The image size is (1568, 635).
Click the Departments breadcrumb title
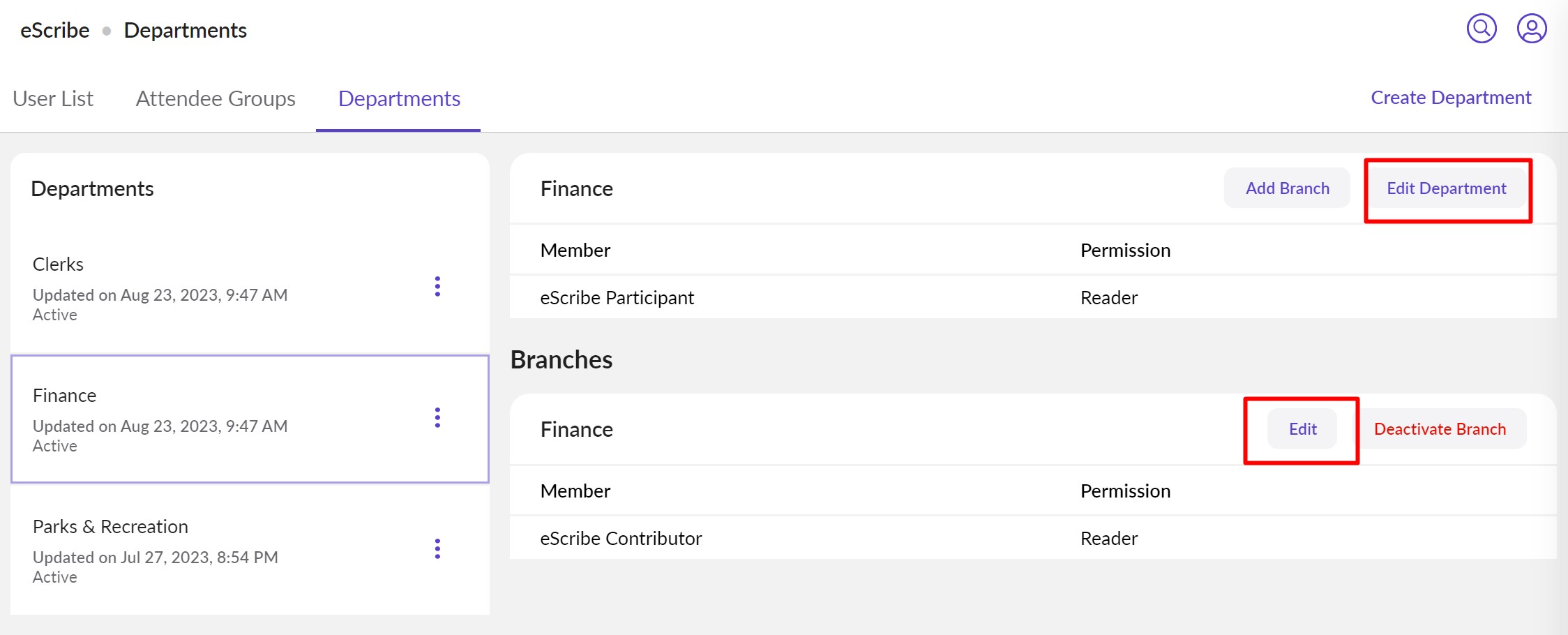tap(186, 30)
